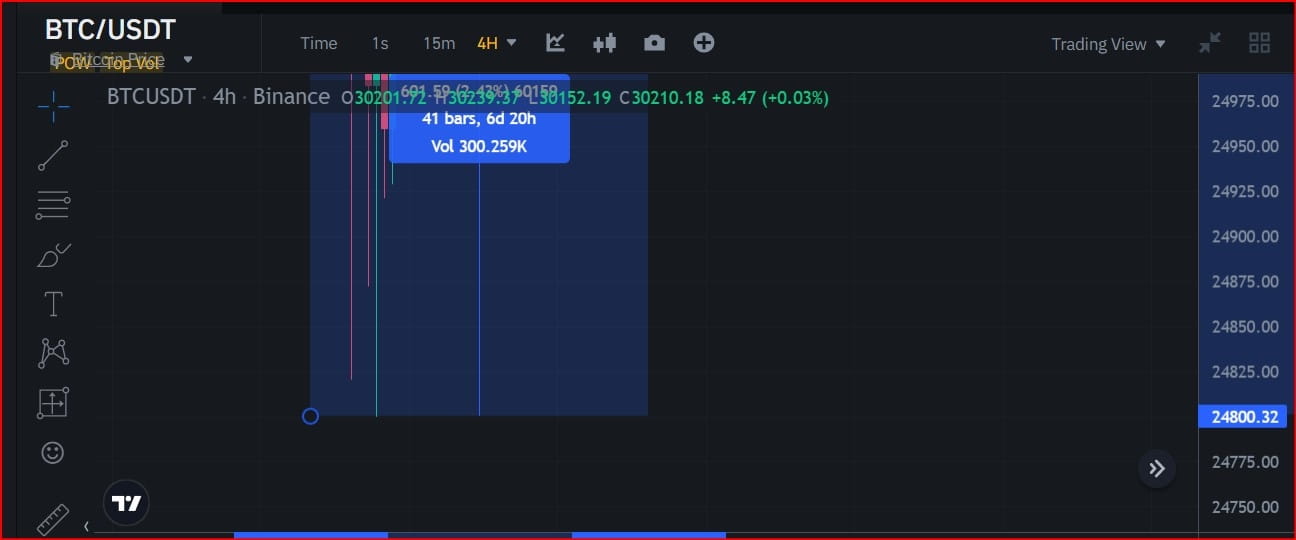This screenshot has height=540, width=1296.
Task: Click the POW tag
Action: tap(70, 63)
